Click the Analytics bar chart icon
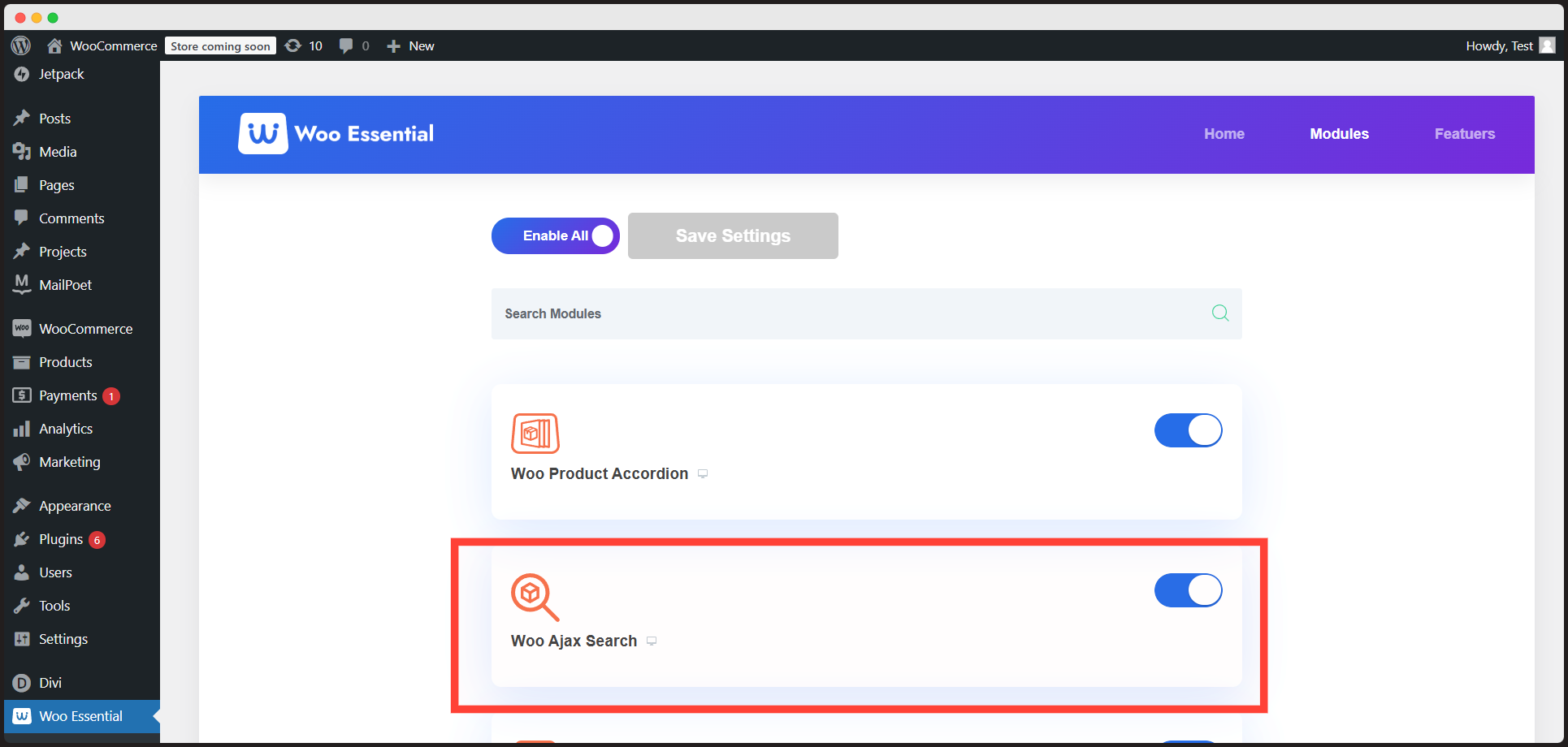1568x747 pixels. 22,429
